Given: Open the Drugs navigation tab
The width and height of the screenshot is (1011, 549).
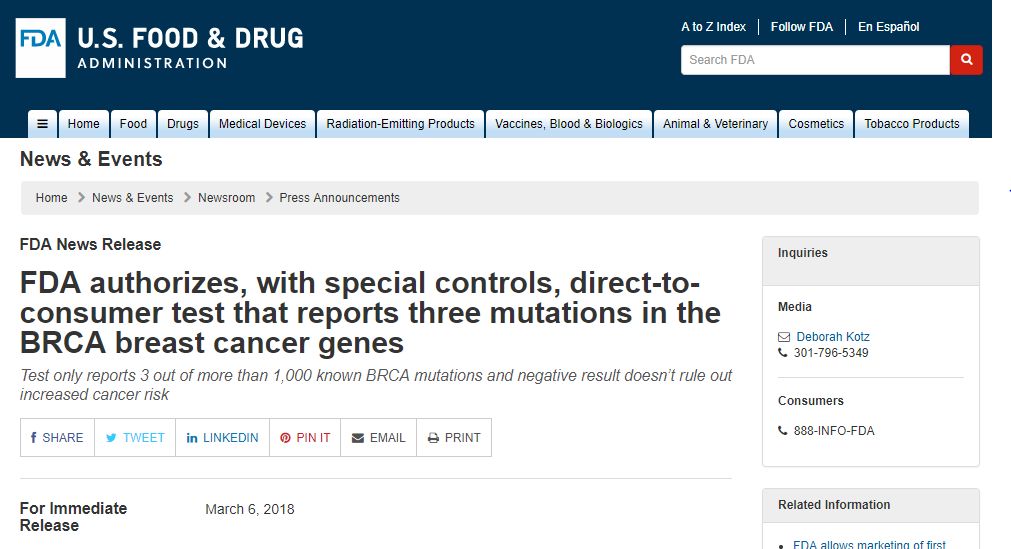Looking at the screenshot, I should [183, 124].
